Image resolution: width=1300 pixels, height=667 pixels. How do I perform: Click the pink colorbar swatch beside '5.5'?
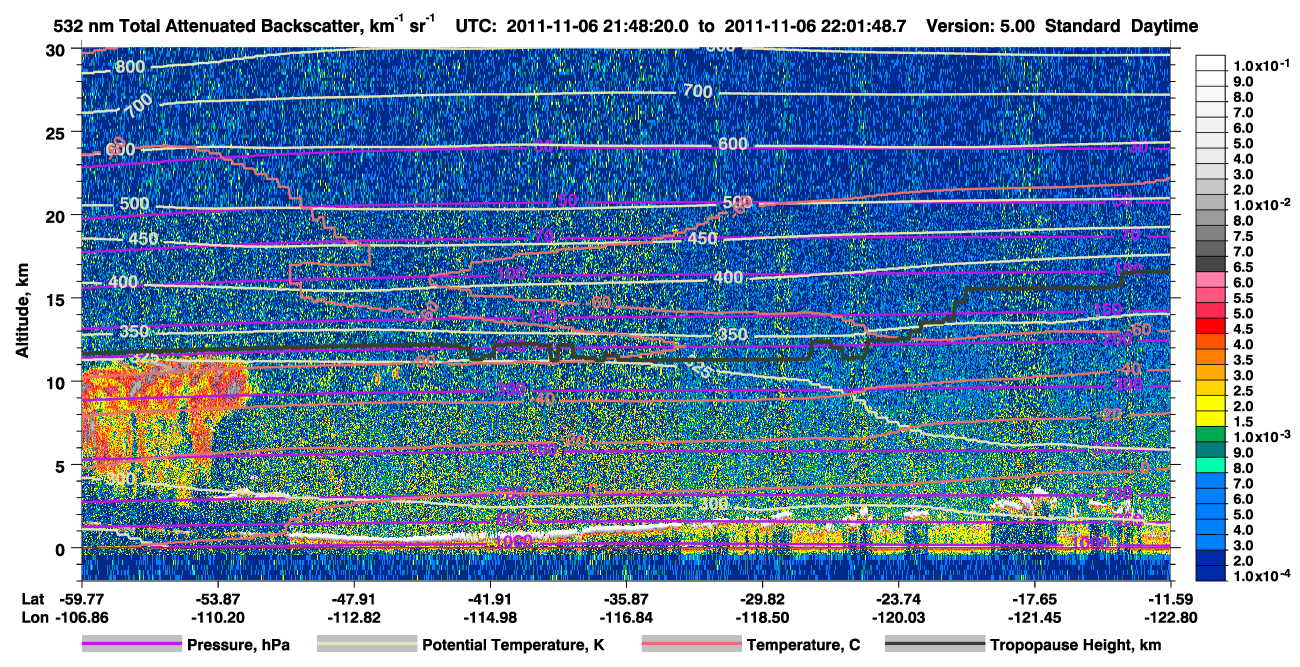[1213, 295]
